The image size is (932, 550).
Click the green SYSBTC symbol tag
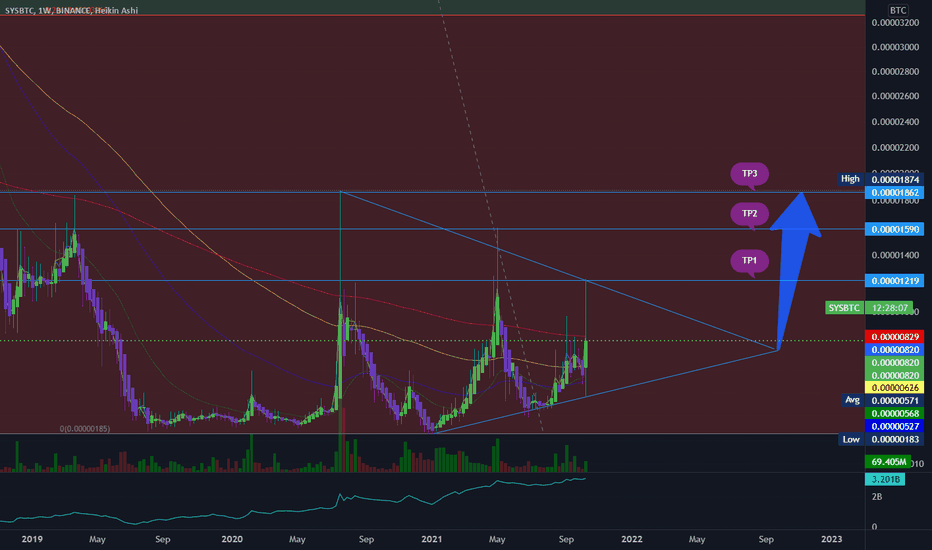[x=844, y=307]
